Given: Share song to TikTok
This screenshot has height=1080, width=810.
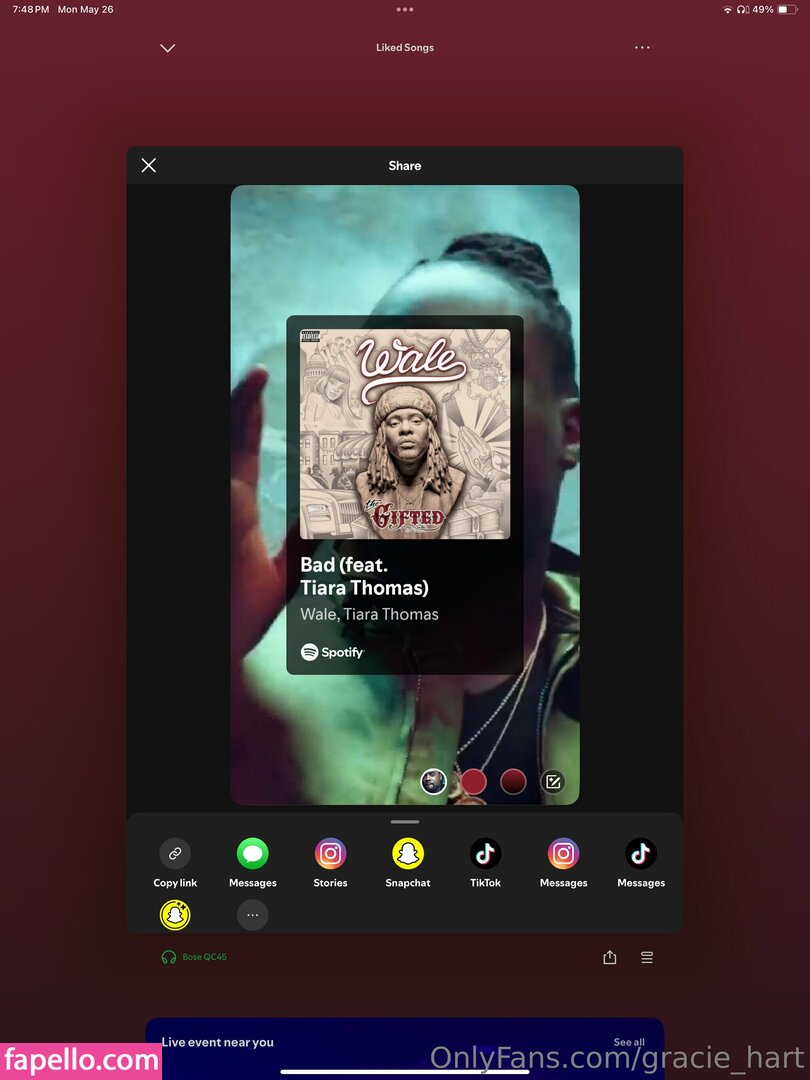Looking at the screenshot, I should pyautogui.click(x=486, y=854).
